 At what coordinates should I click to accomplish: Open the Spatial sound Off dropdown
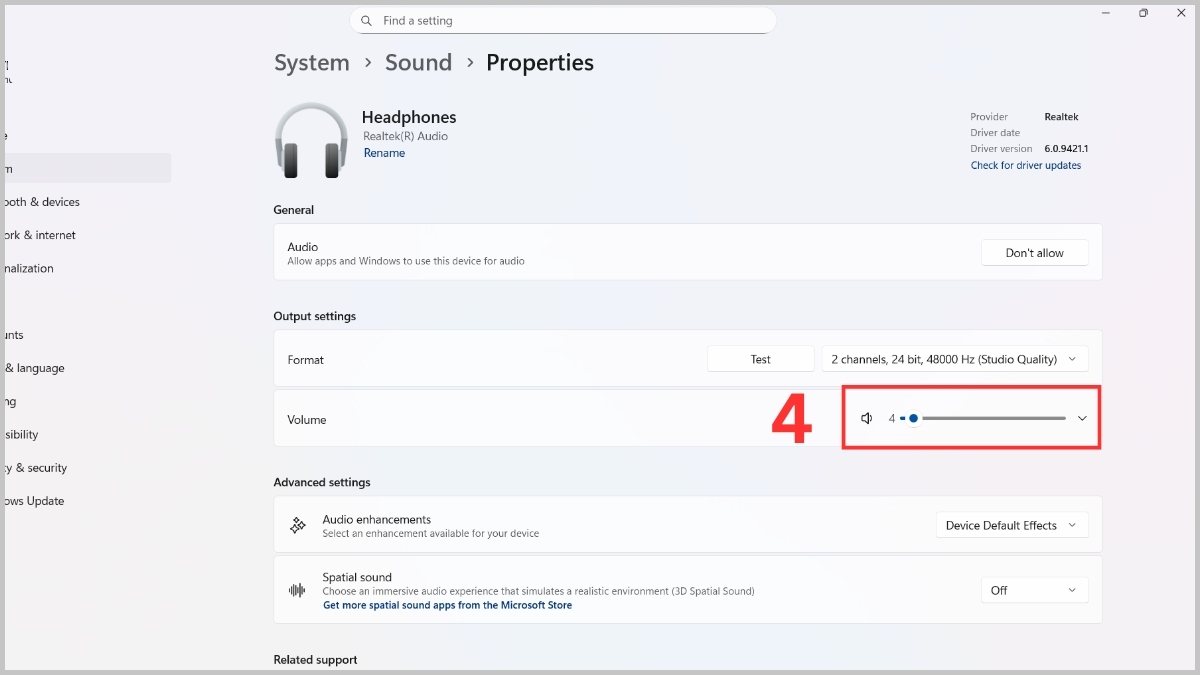1033,590
